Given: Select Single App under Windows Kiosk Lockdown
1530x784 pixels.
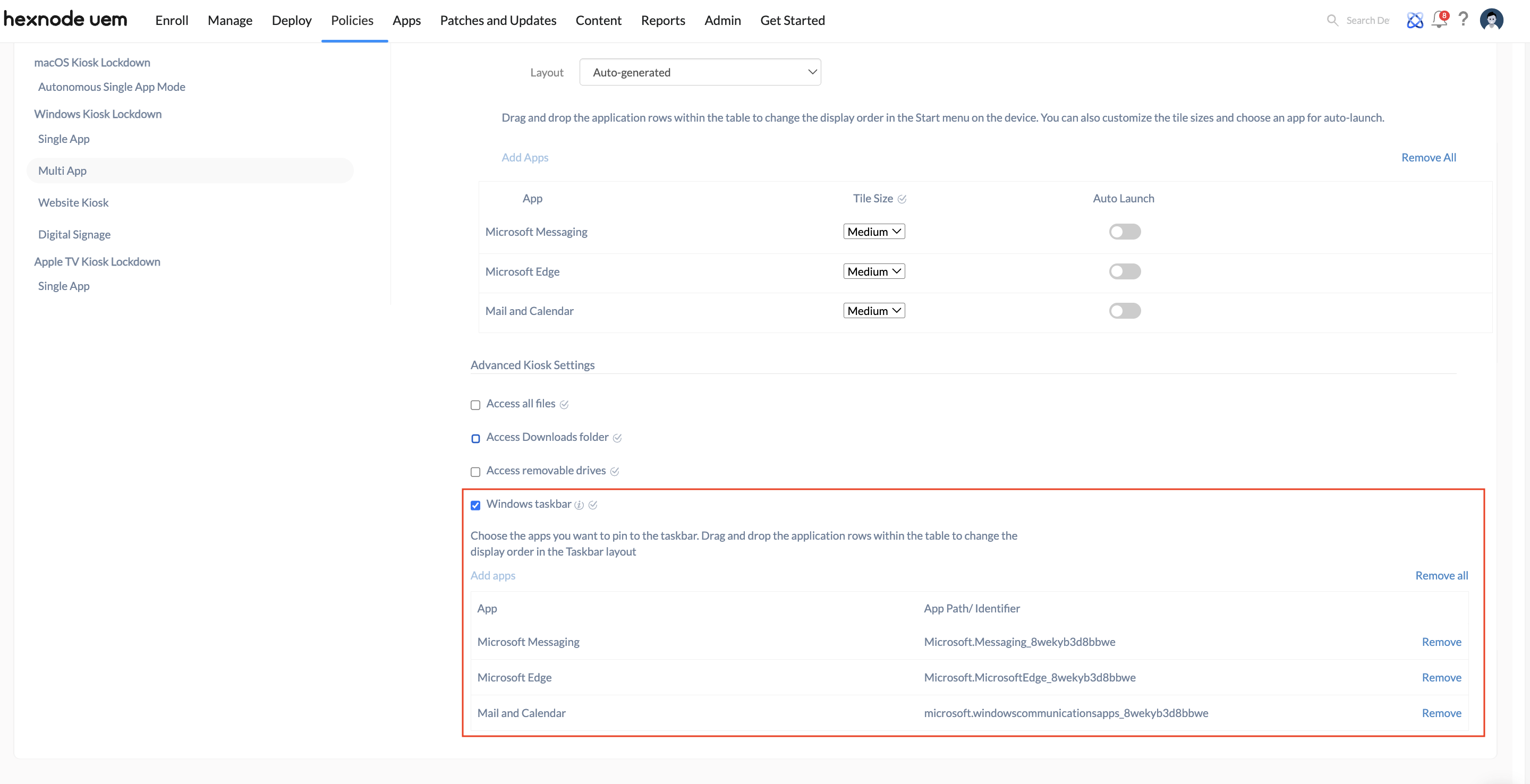Looking at the screenshot, I should tap(64, 139).
